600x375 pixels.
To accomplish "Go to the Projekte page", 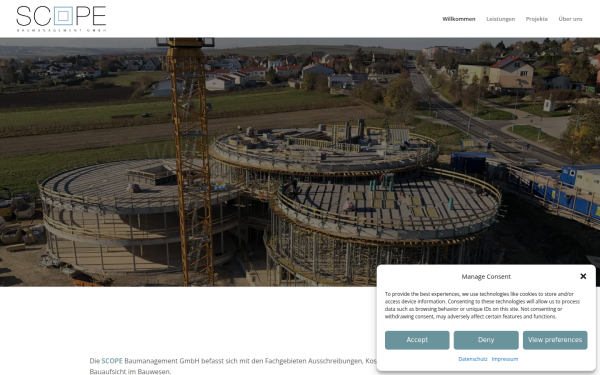I will coord(536,19).
